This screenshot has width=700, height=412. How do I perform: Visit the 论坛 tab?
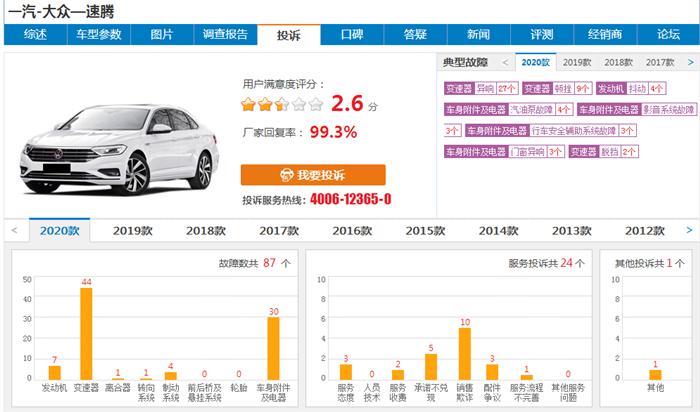(x=668, y=34)
